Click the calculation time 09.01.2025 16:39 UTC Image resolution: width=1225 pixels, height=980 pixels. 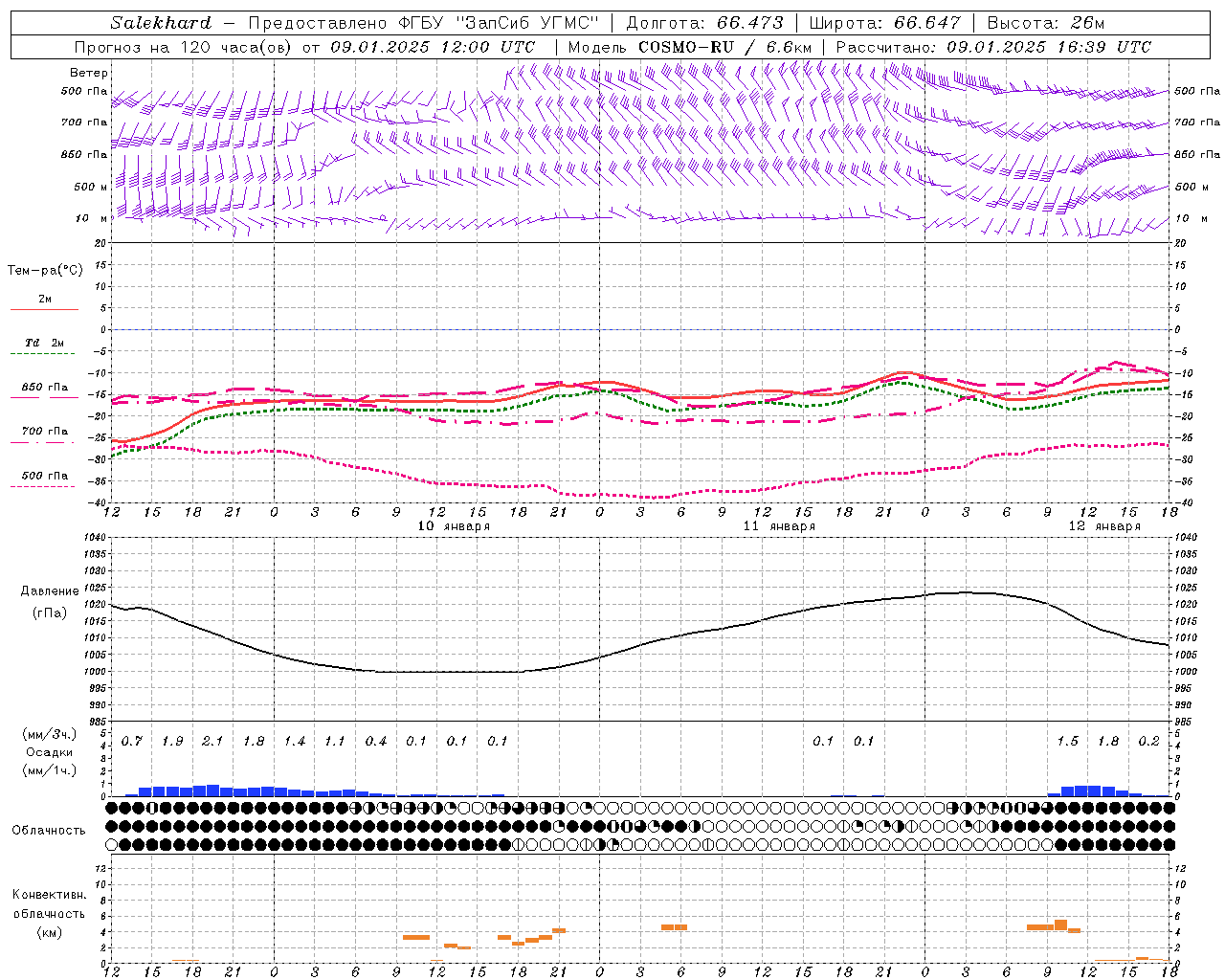coord(1049,47)
